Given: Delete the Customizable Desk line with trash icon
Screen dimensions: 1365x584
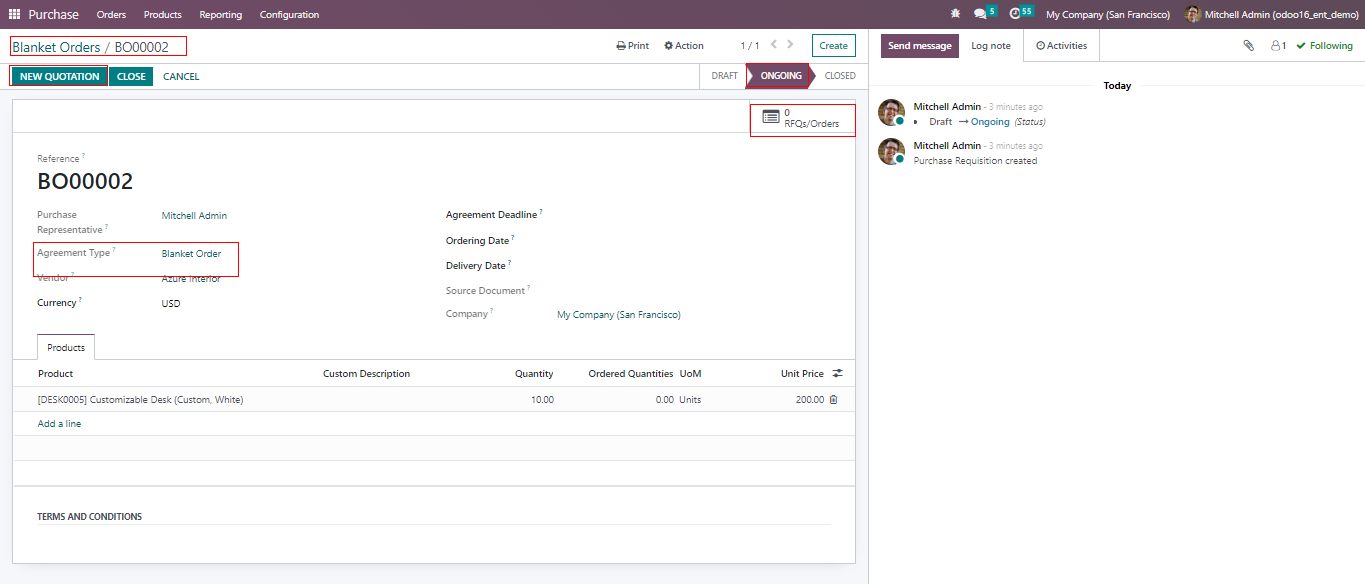Looking at the screenshot, I should [833, 400].
